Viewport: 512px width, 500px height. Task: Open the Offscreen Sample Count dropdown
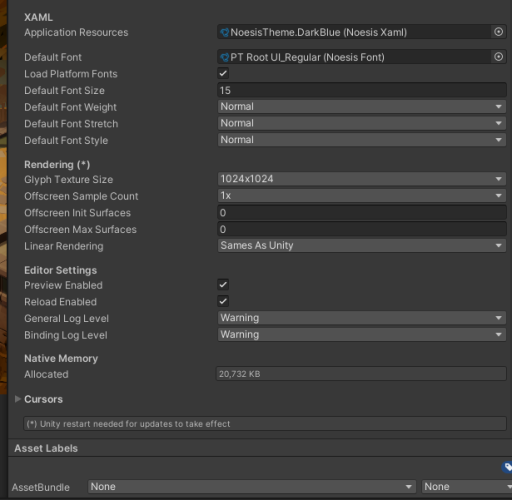(362, 196)
